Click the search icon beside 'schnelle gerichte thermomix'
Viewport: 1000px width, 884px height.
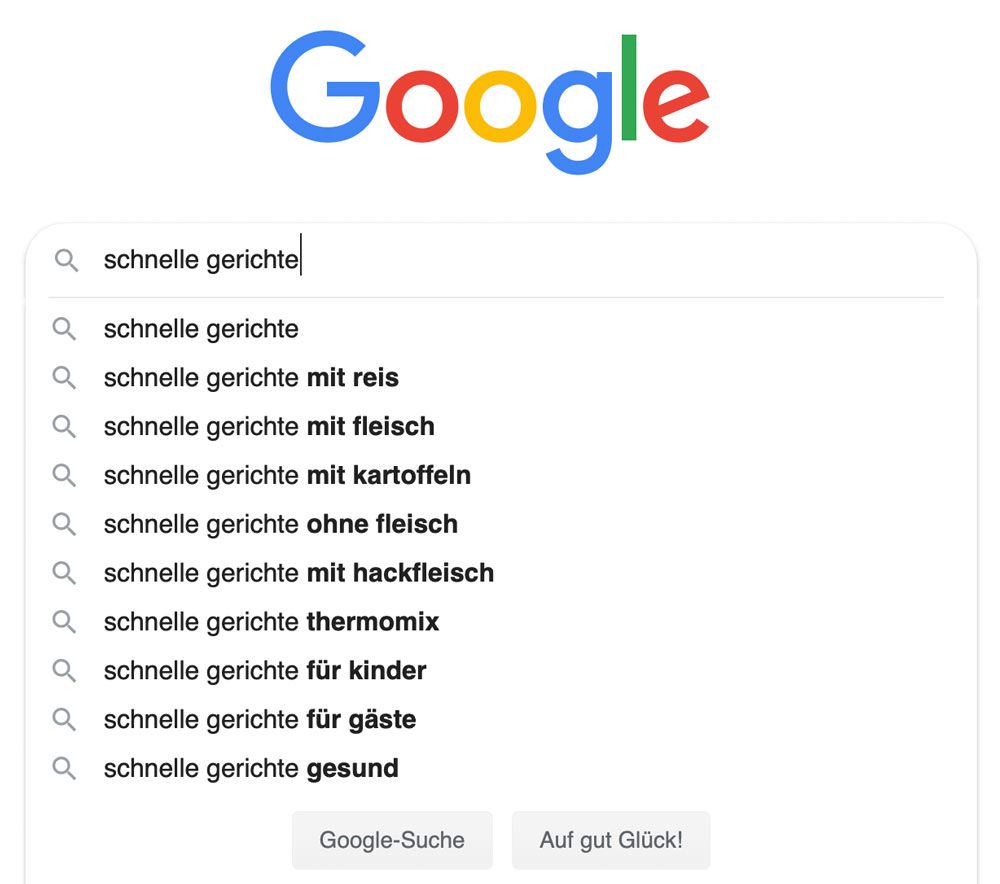click(65, 622)
